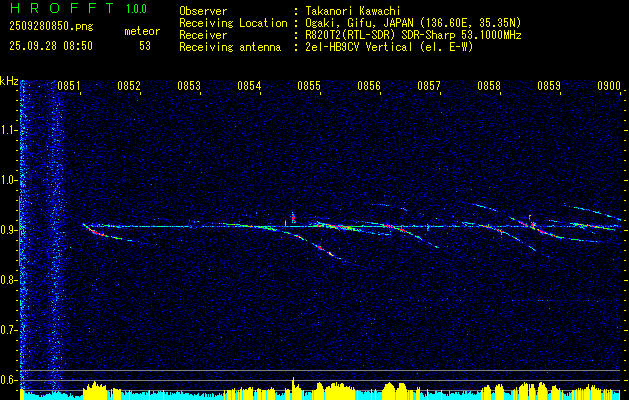Click the 0852 time marker
The image size is (629, 400).
(x=129, y=85)
